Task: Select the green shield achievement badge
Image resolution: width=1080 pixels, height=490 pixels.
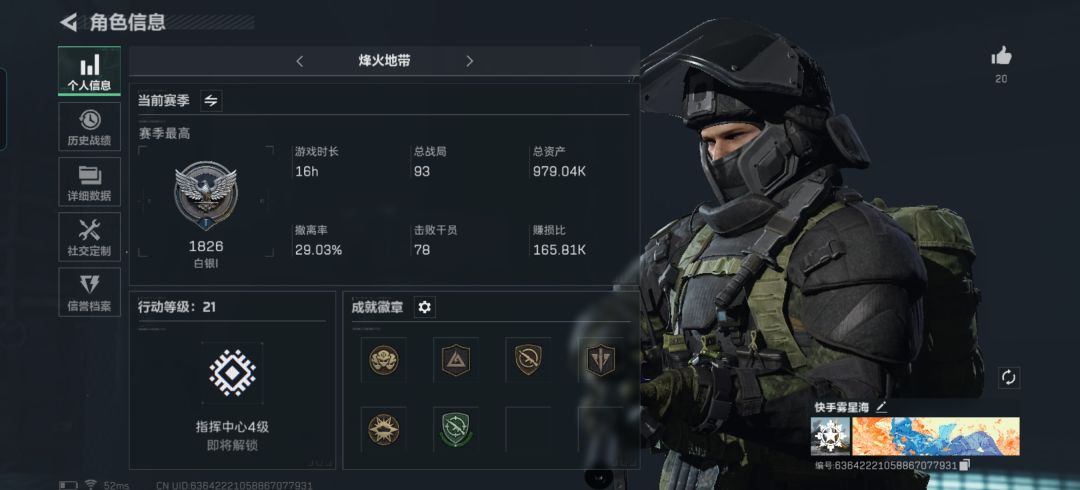Action: (x=455, y=429)
